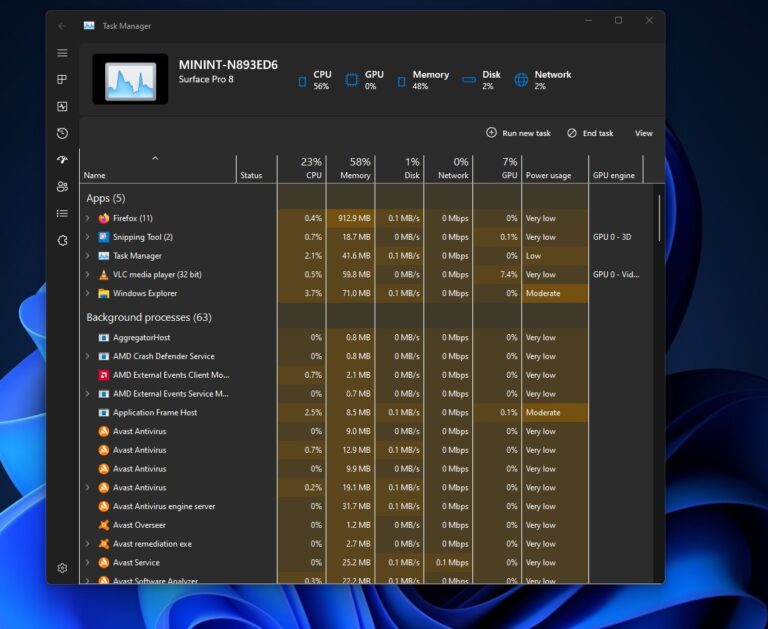
Task: Select the Application Frame Host row
Action: [366, 412]
